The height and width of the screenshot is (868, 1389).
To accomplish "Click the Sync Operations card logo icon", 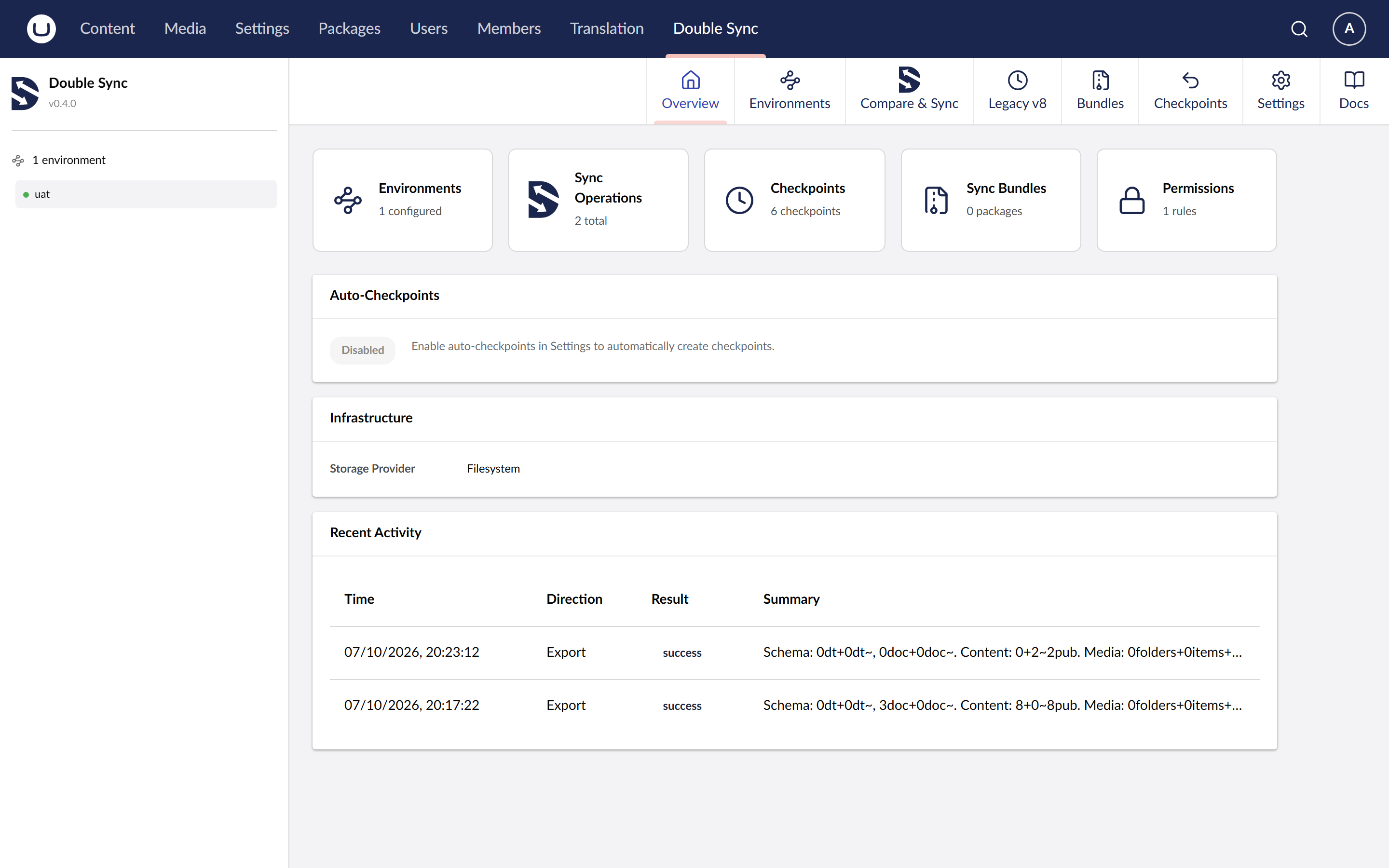I will [543, 200].
